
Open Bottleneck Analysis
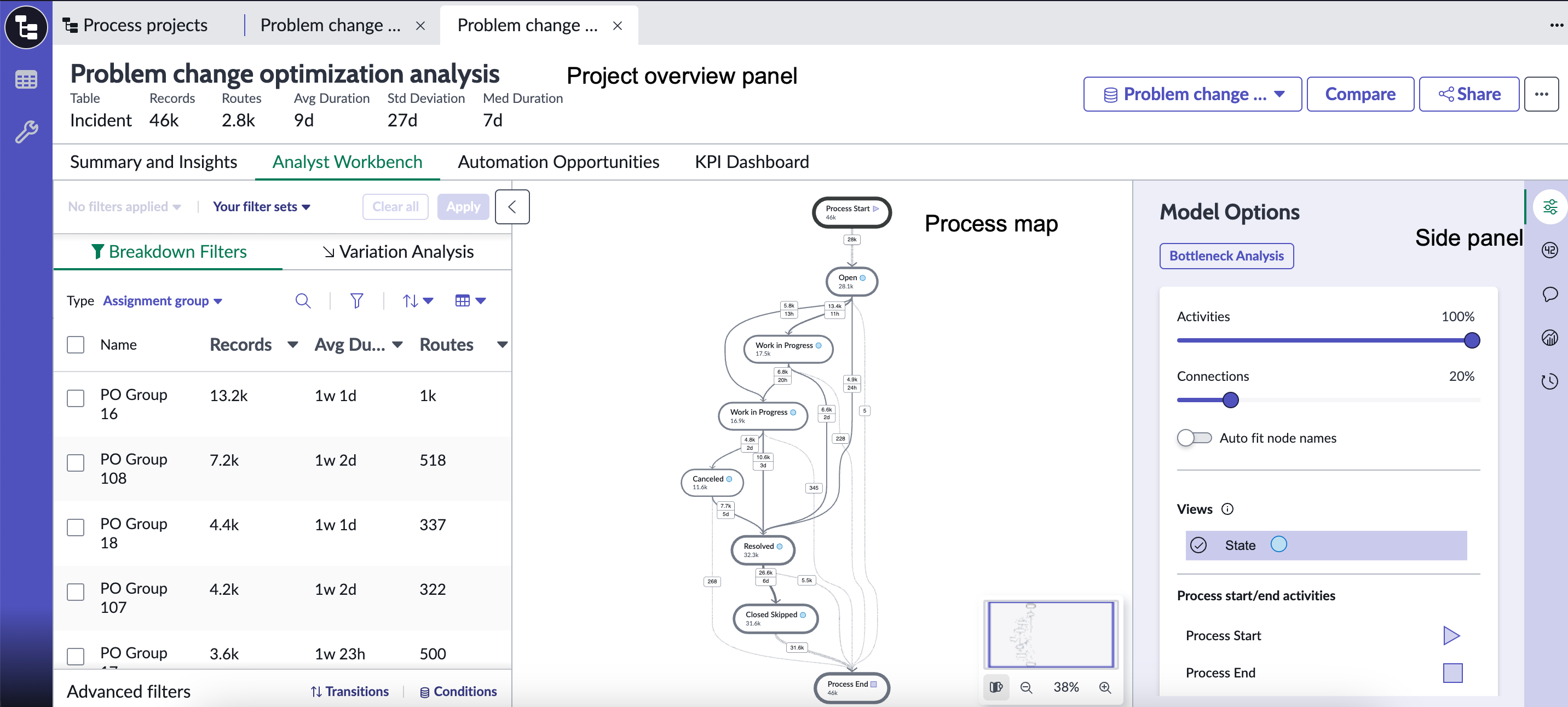1226,256
